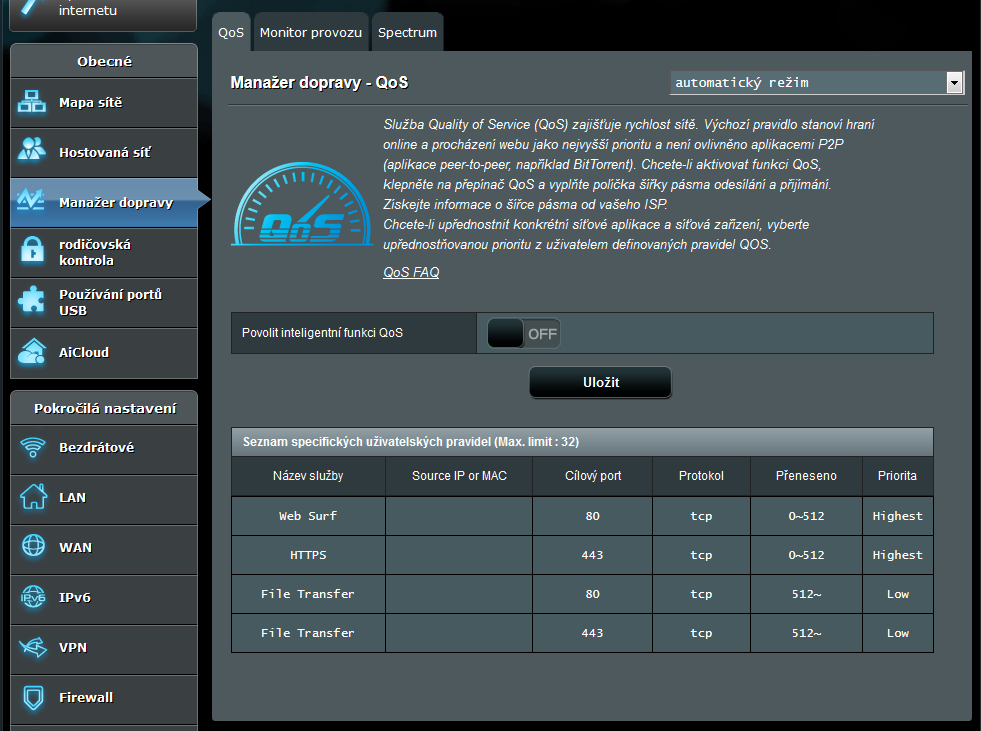981x731 pixels.
Task: Click the Bezdrátové wireless signal icon
Action: point(33,447)
